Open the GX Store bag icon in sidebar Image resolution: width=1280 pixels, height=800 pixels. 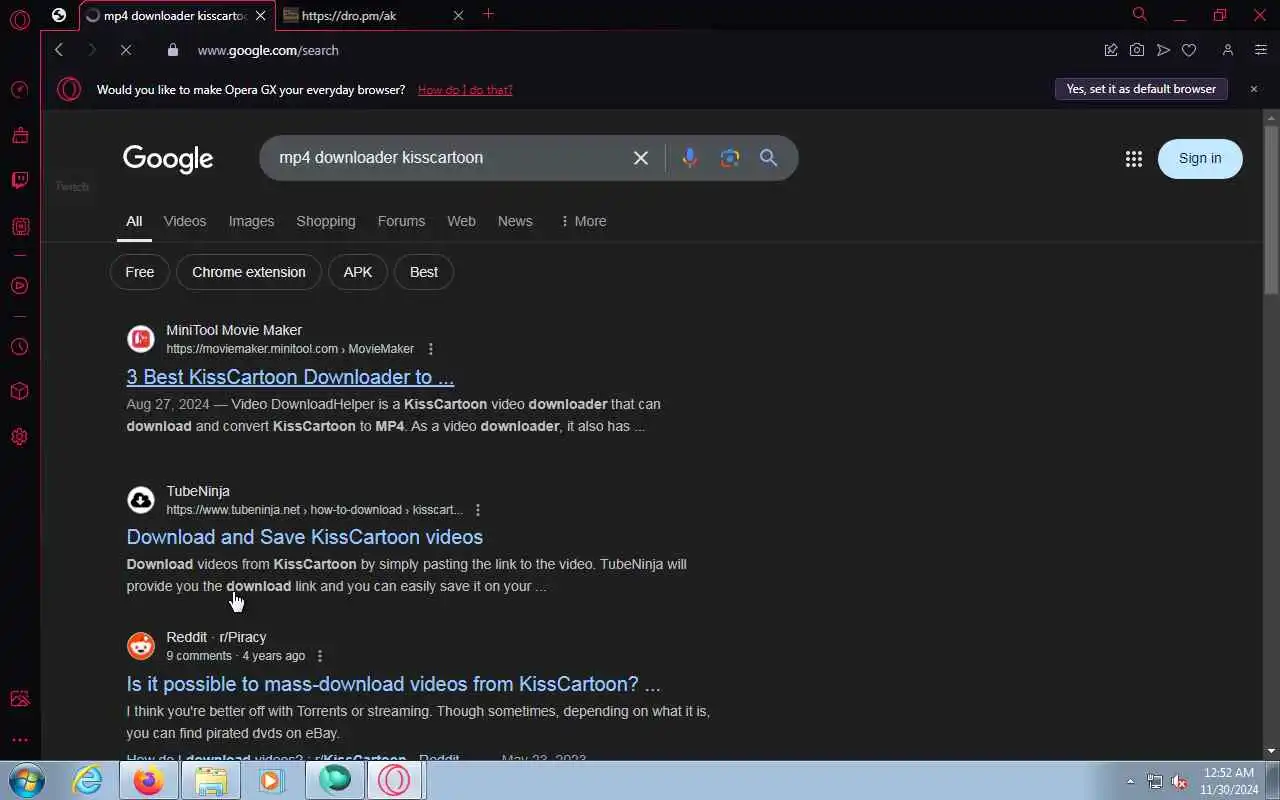(19, 135)
